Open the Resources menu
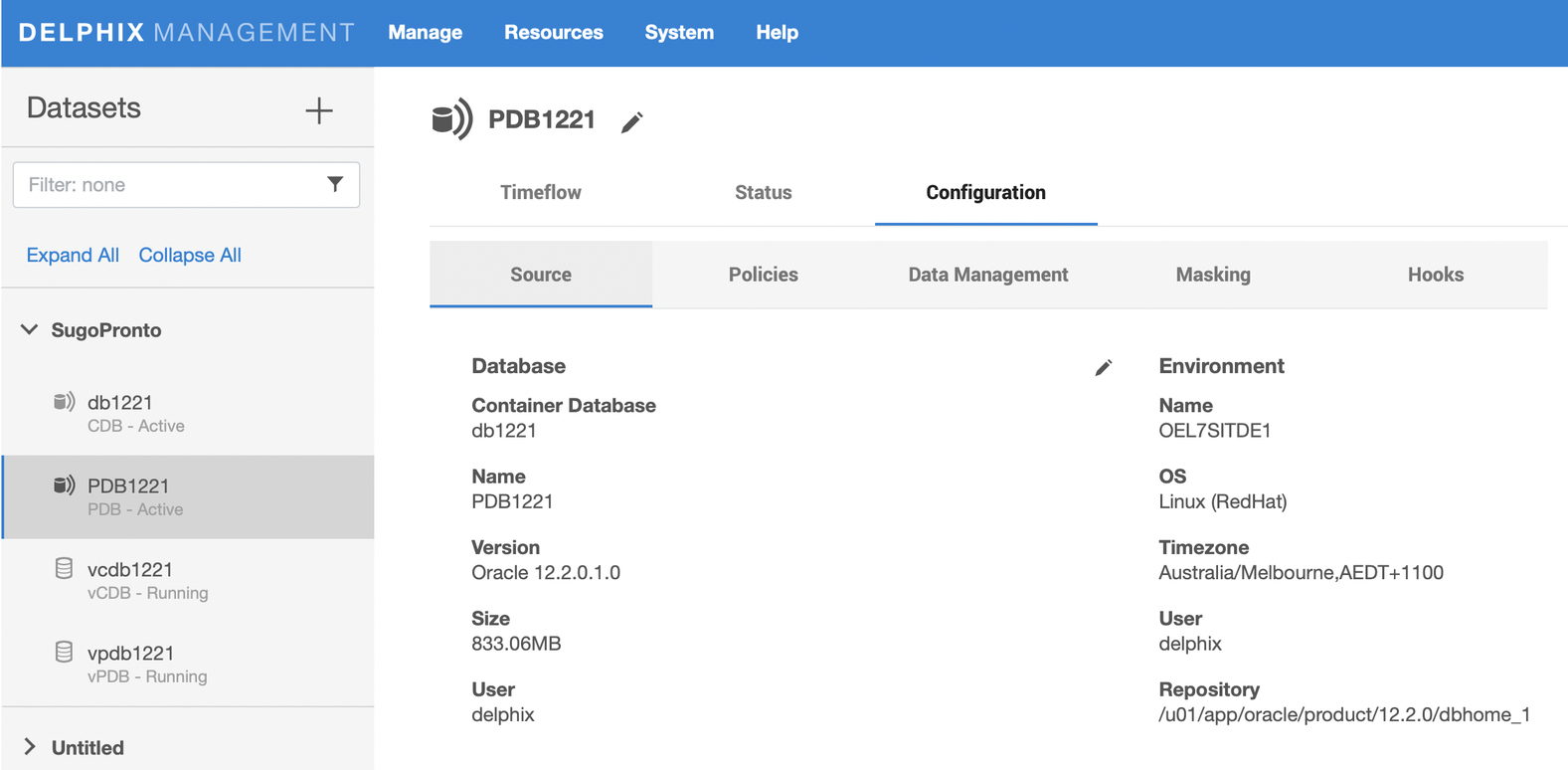The image size is (1568, 770). coord(554,32)
